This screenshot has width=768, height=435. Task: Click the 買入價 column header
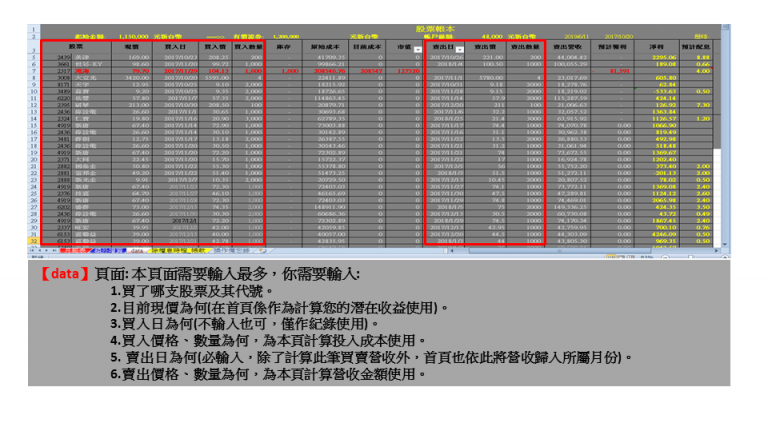click(x=213, y=47)
